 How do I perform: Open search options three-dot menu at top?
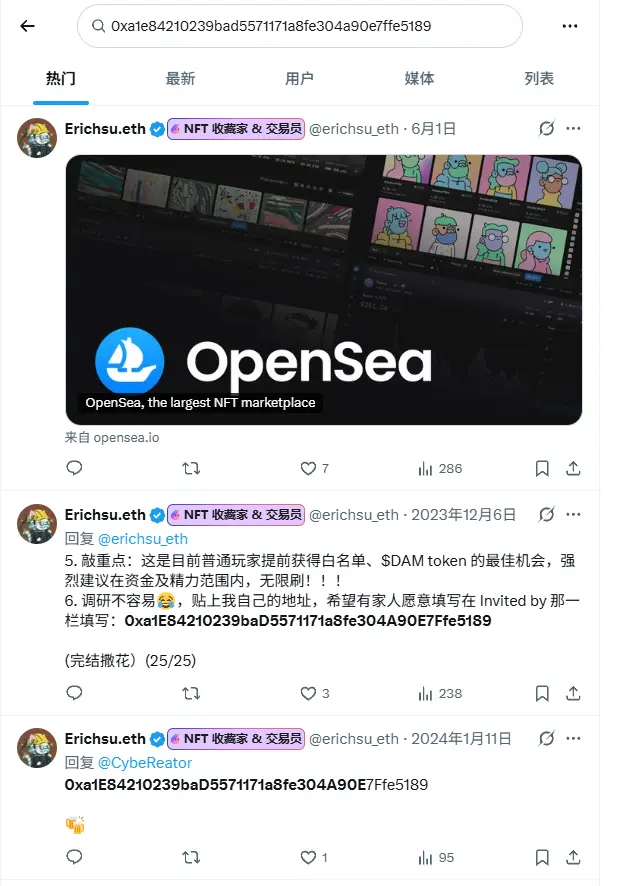pos(570,26)
